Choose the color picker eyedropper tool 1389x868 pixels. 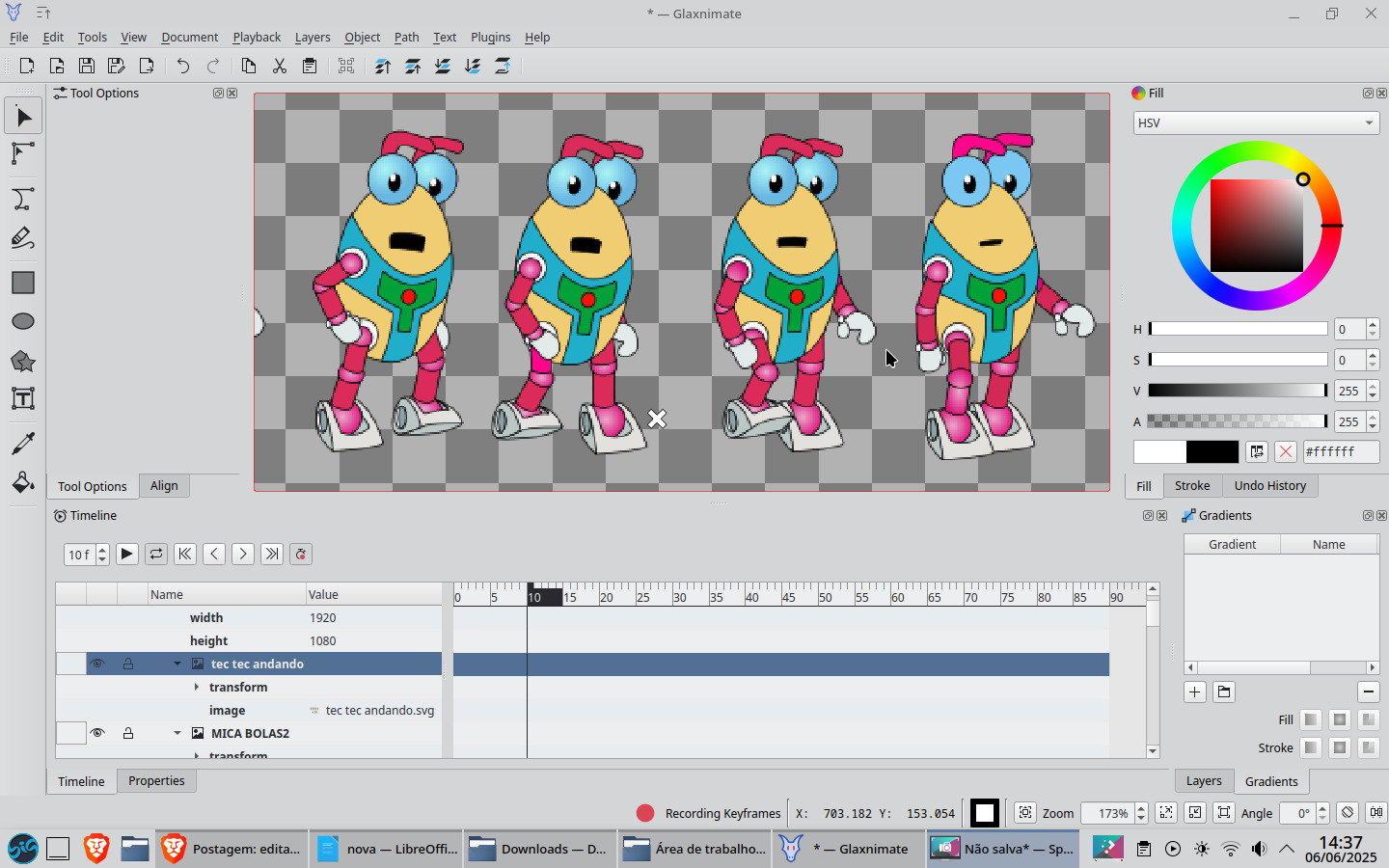point(23,443)
